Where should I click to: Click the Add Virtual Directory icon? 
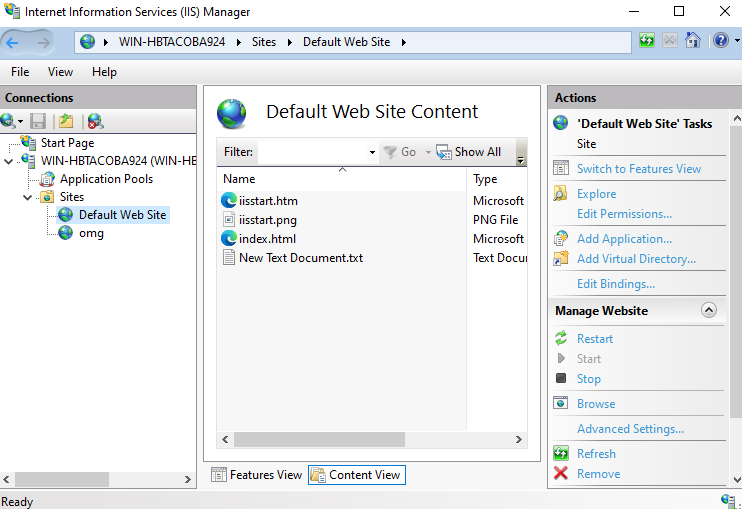[561, 258]
